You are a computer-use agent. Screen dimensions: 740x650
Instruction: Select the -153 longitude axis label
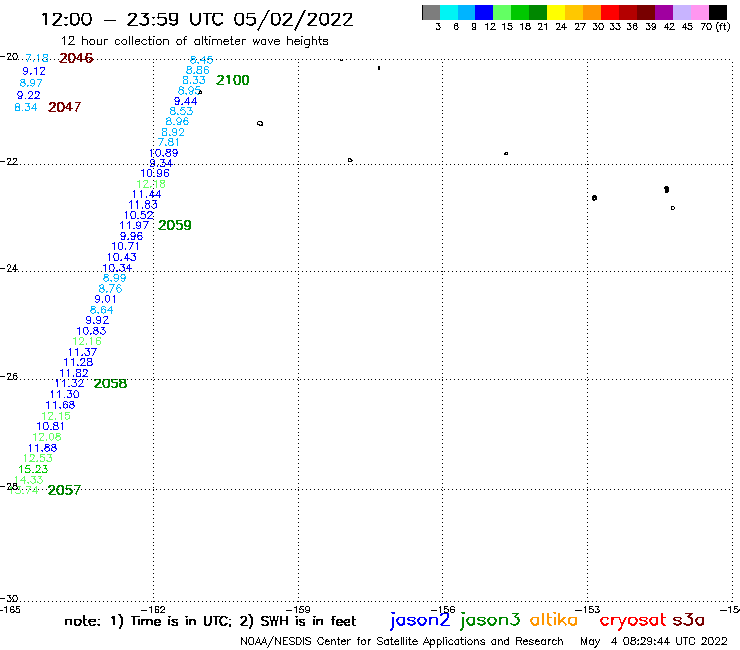coord(590,609)
